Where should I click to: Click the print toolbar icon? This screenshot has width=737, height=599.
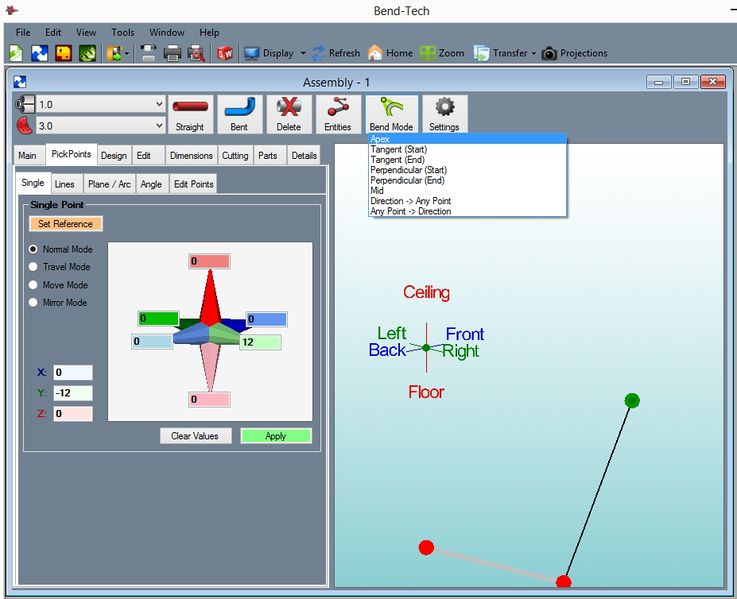[x=172, y=53]
